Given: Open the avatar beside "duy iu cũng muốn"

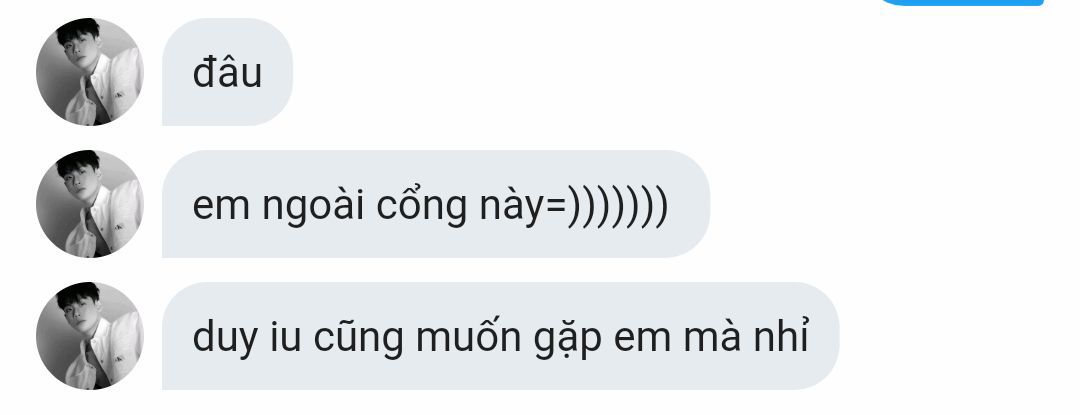Looking at the screenshot, I should pyautogui.click(x=90, y=336).
